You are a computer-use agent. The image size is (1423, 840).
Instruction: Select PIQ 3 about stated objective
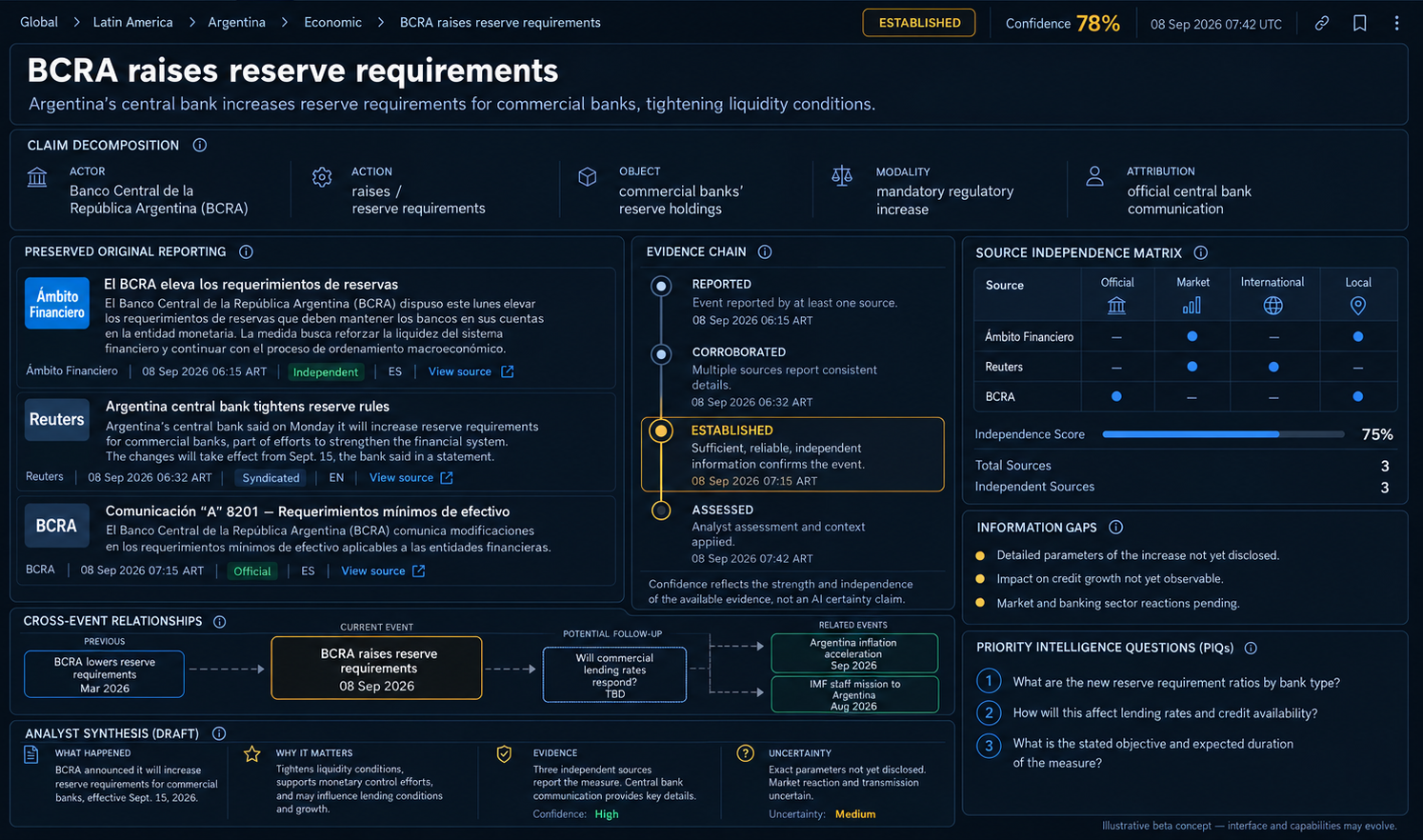pos(1135,752)
